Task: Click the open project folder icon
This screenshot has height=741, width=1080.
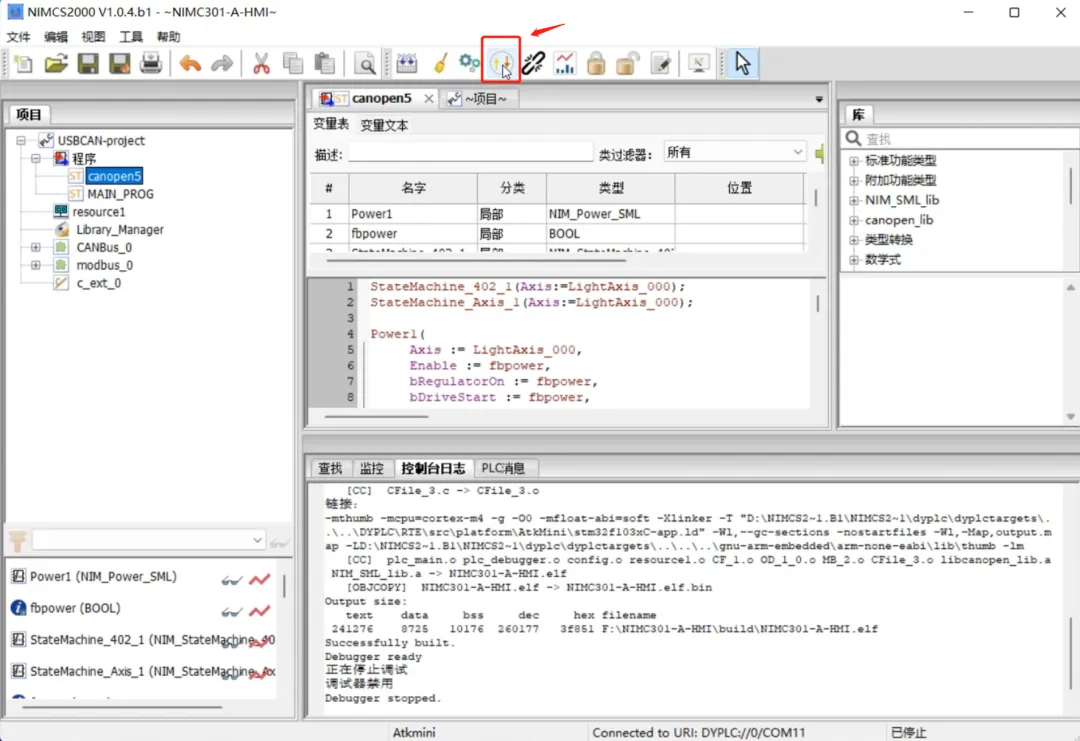Action: click(x=56, y=63)
